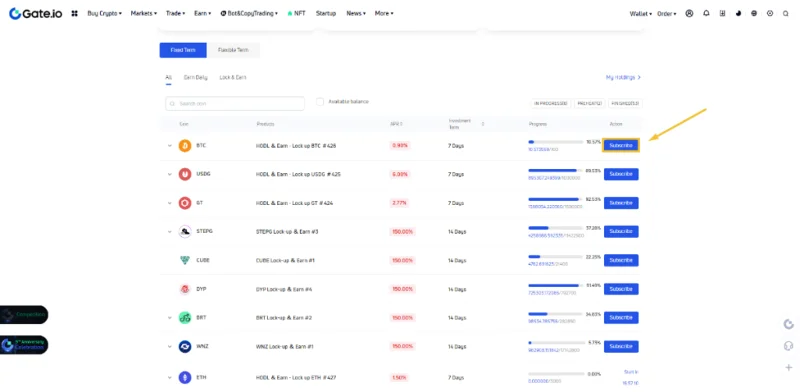
Task: Open the More dropdown menu
Action: point(384,14)
